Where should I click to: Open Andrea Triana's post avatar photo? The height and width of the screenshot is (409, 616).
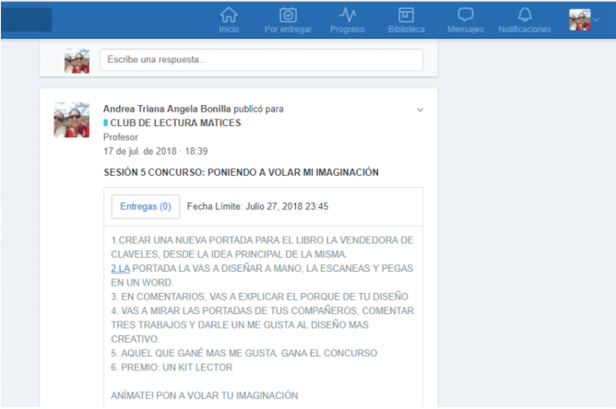click(72, 120)
